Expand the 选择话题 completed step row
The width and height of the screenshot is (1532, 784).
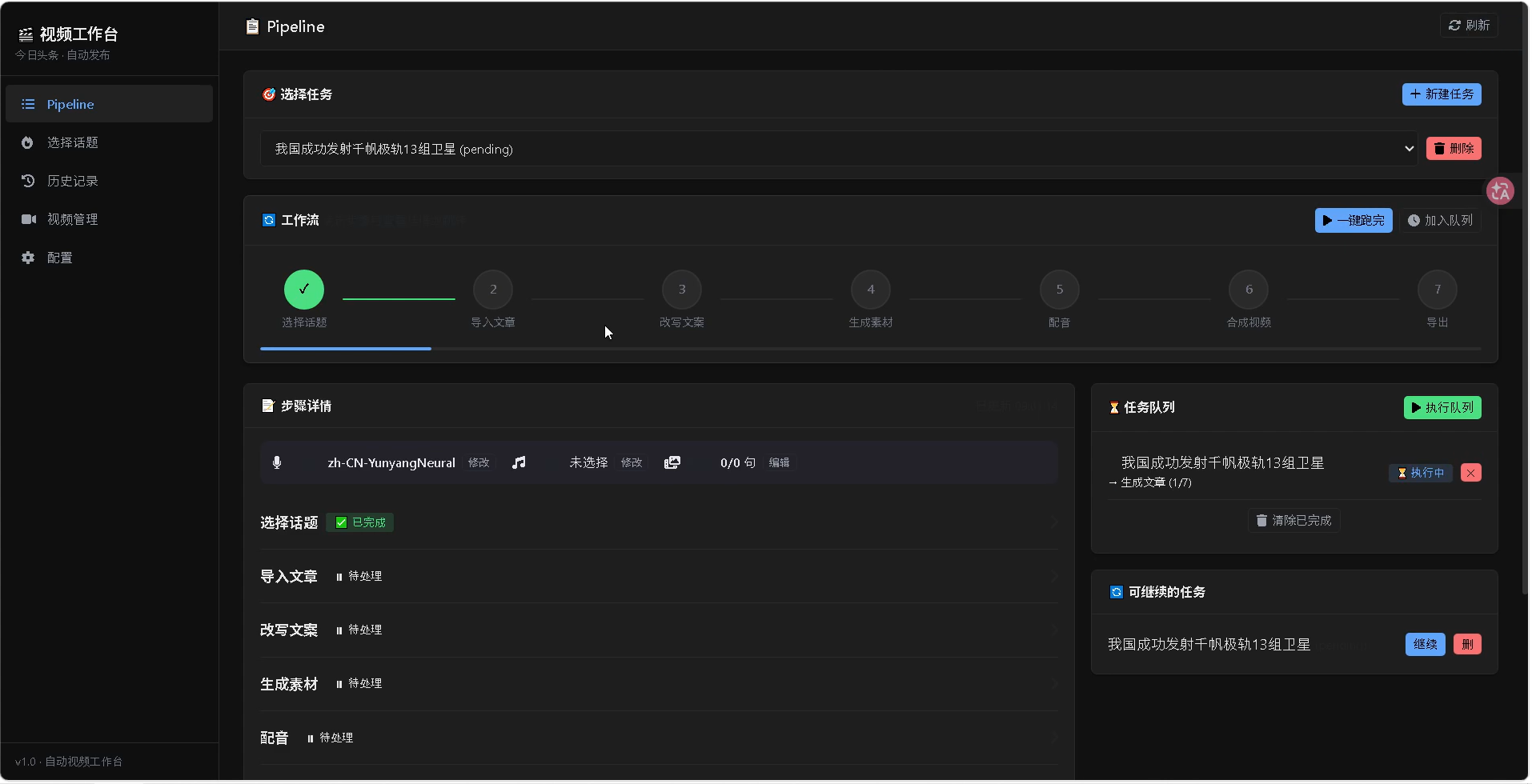659,522
